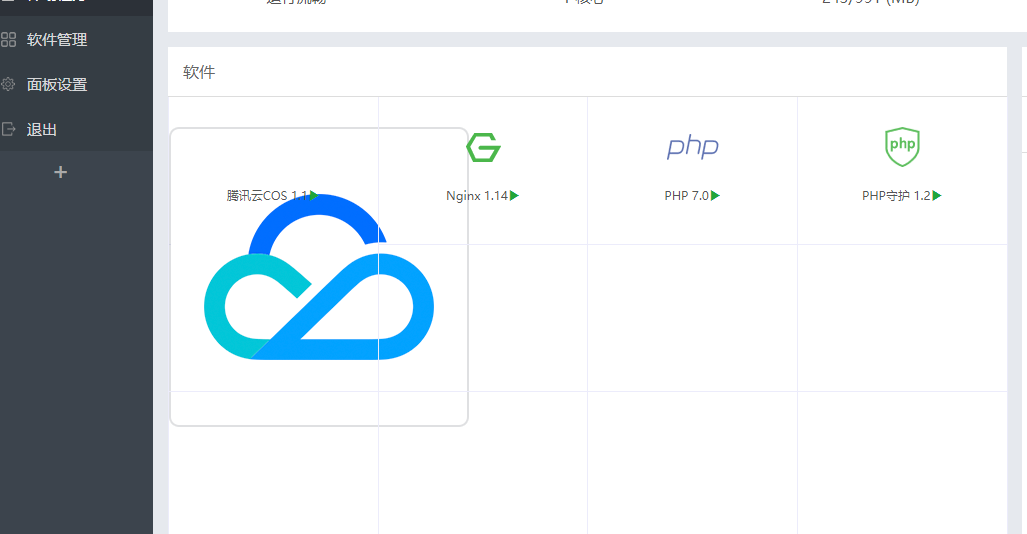Click green play arrow beside PHP 7.0
Screen dimensions: 1027x534
(715, 195)
